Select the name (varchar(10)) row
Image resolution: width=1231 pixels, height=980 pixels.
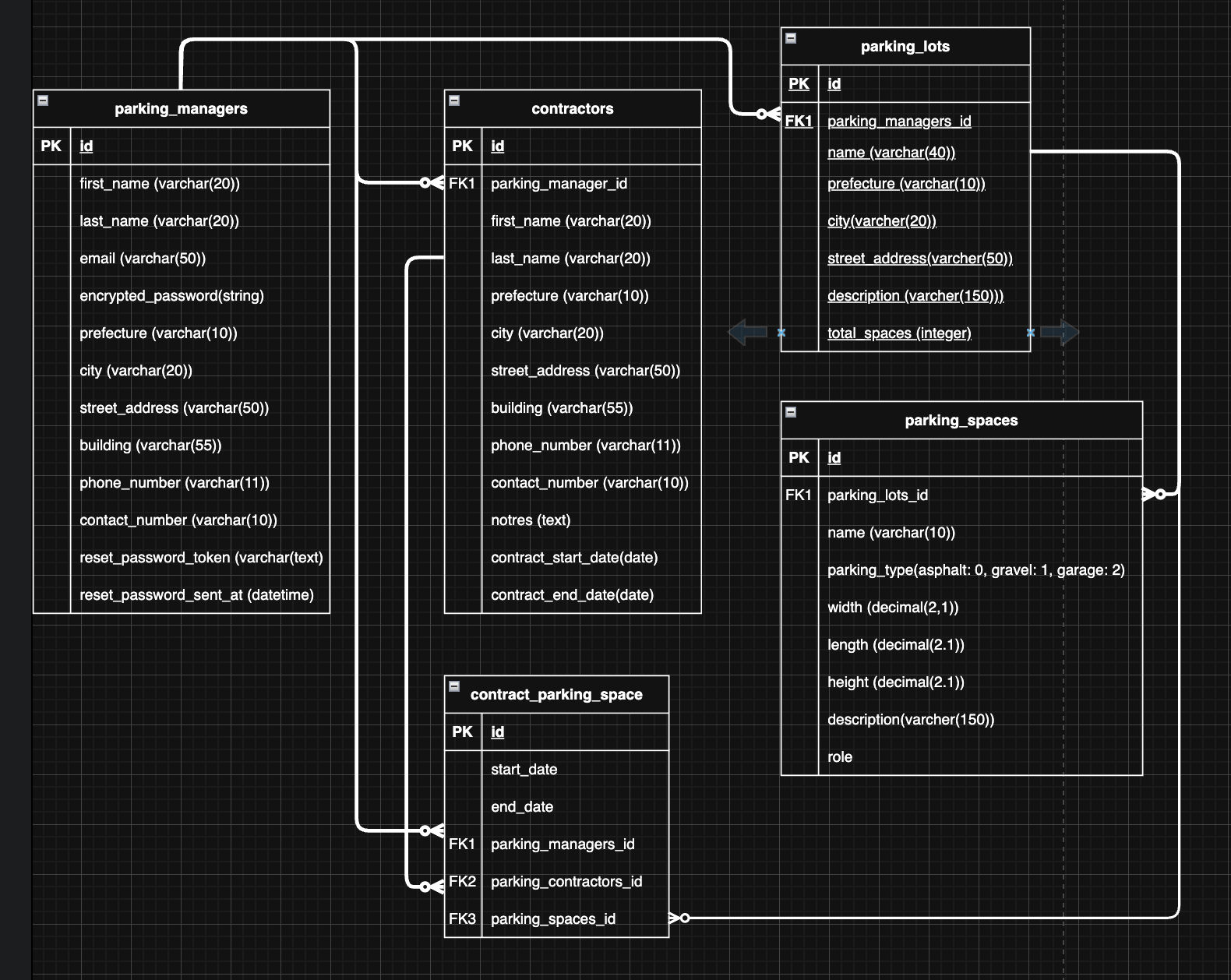(x=961, y=533)
